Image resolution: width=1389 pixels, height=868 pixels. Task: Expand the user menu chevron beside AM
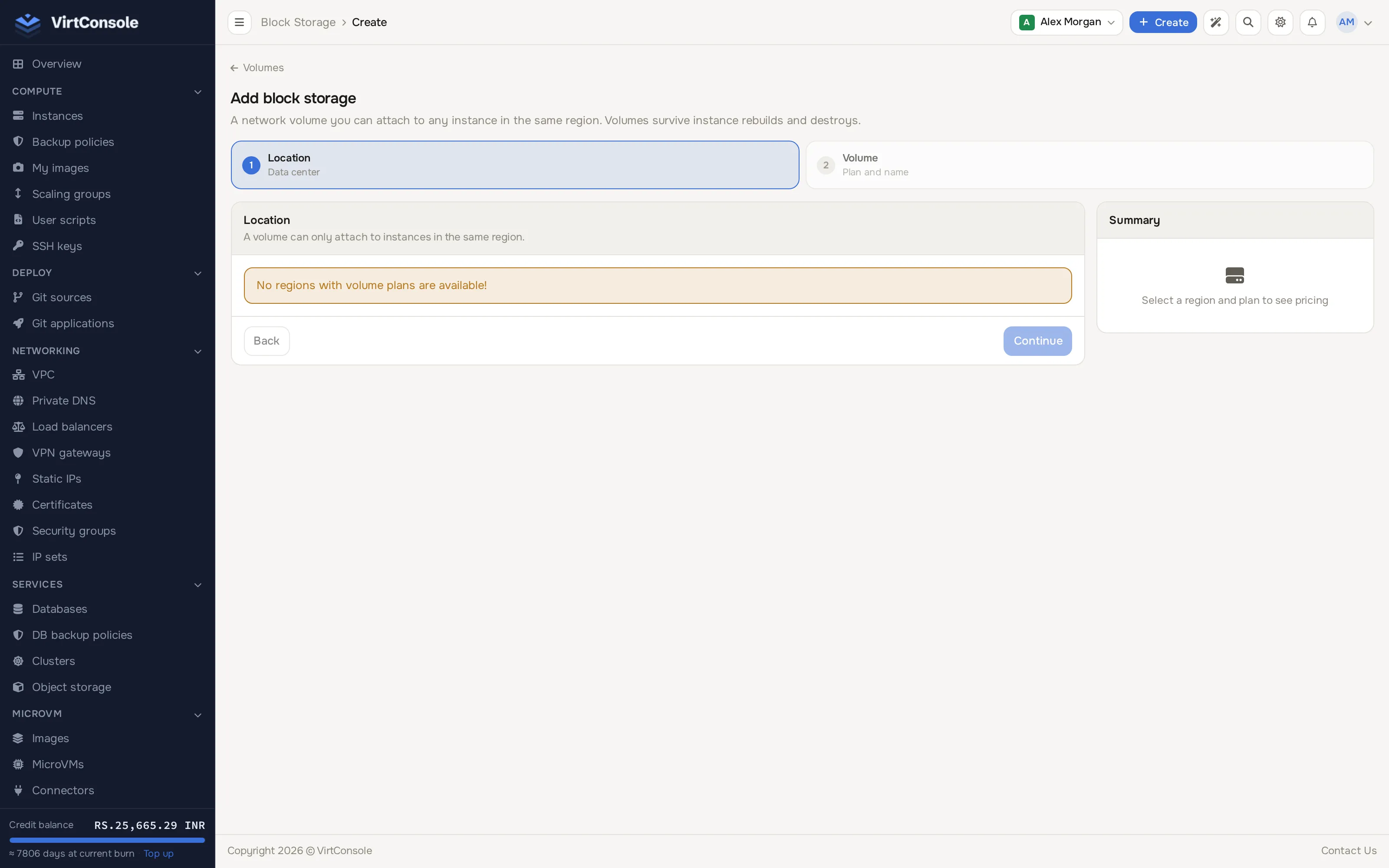click(1368, 23)
